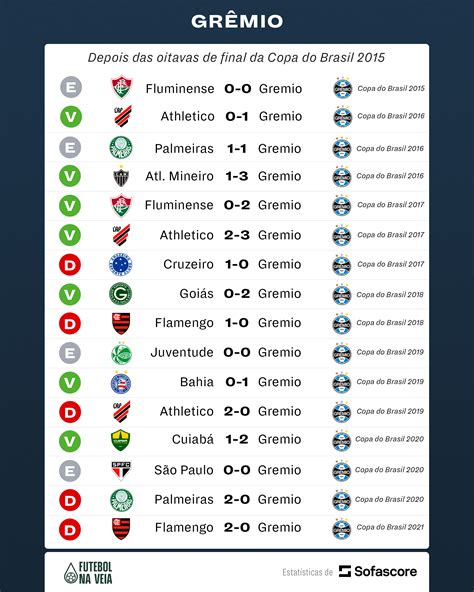Click the gray E badge beside Juventude
474x592 pixels.
coord(70,353)
